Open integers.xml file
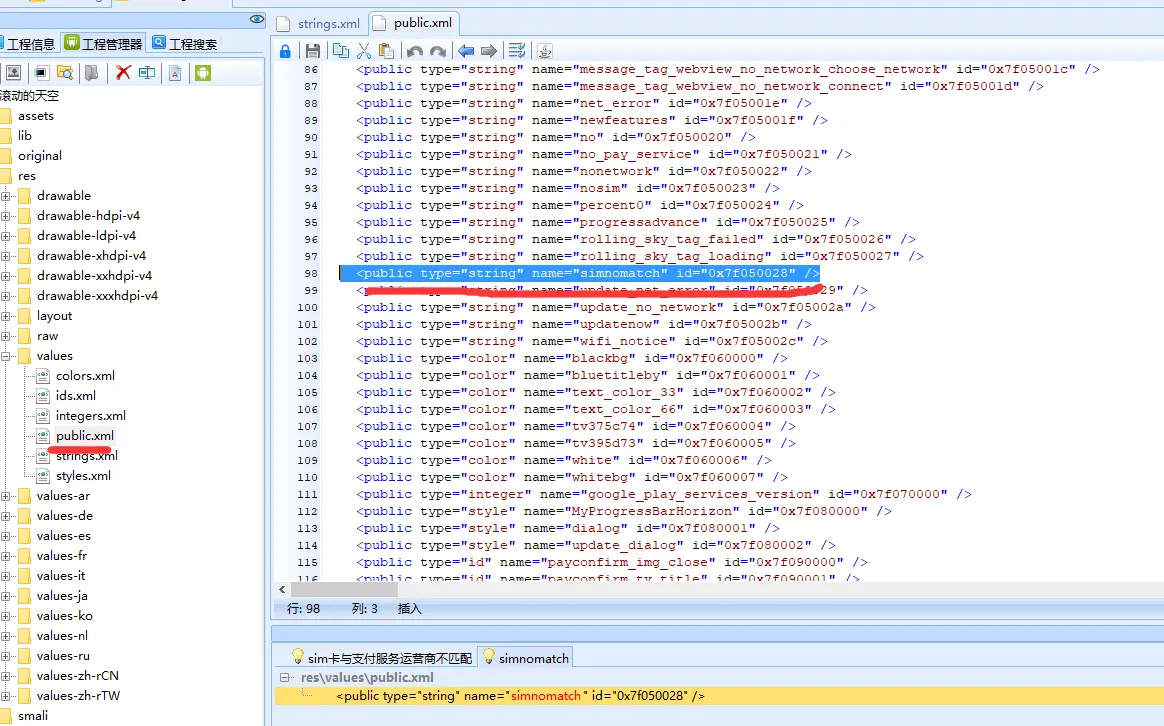This screenshot has width=1164, height=726. (91, 416)
